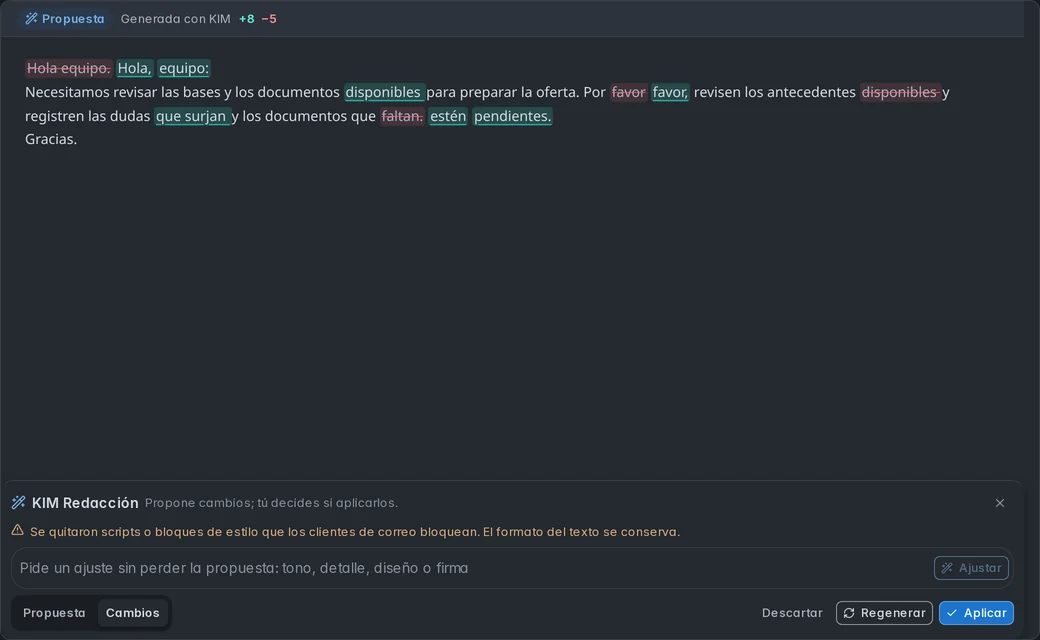Click the 'Generada con KIM' label
This screenshot has height=640, width=1040.
click(175, 19)
